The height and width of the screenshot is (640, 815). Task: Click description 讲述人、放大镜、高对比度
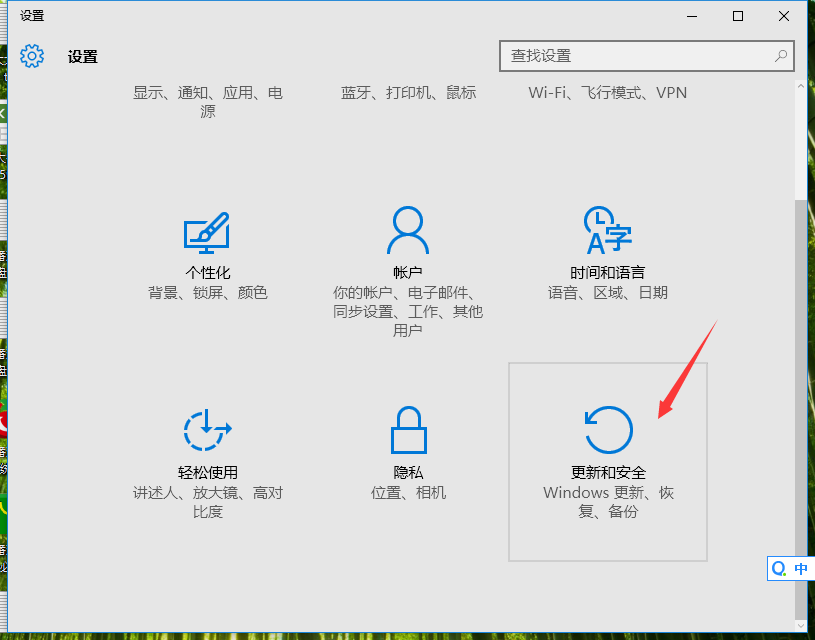coord(207,502)
